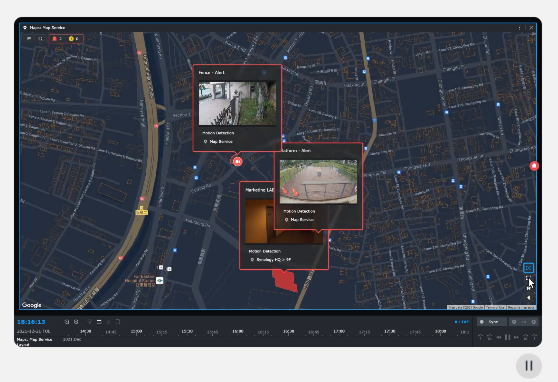Click Motion Detection text in top-left alert popup
The width and height of the screenshot is (558, 382).
click(218, 133)
